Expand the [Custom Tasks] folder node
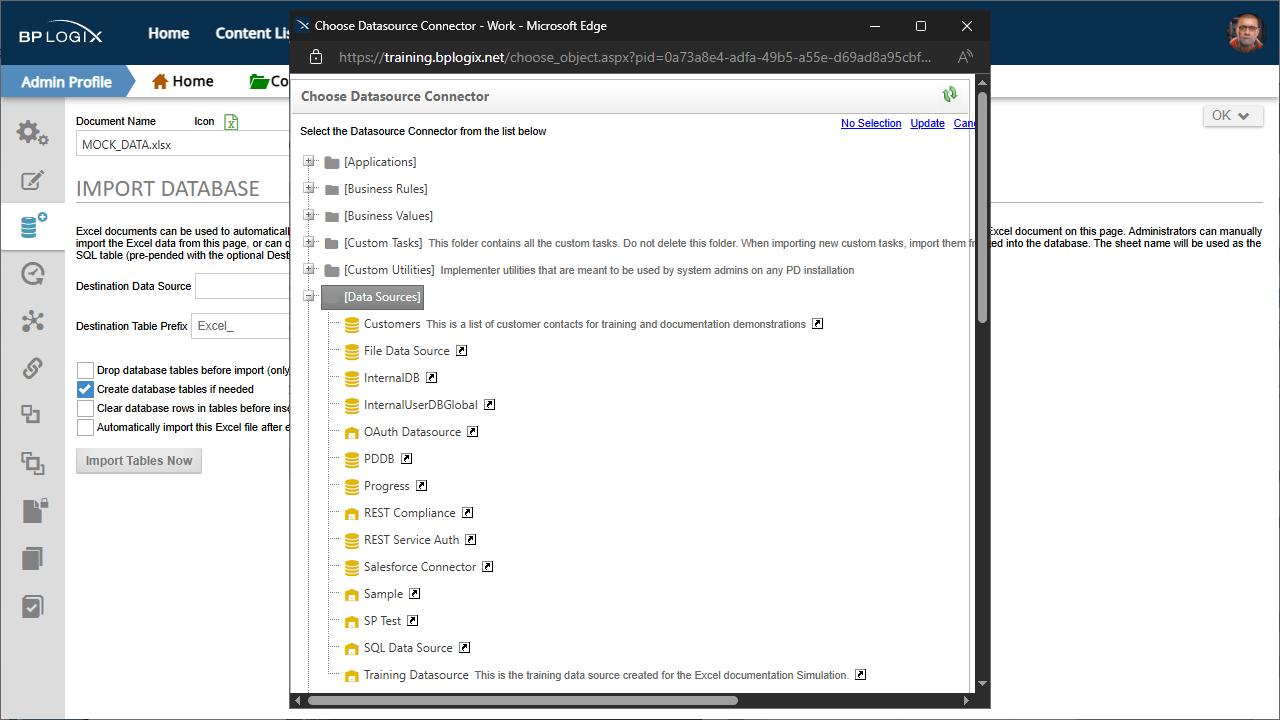The height and width of the screenshot is (720, 1280). pyautogui.click(x=309, y=243)
